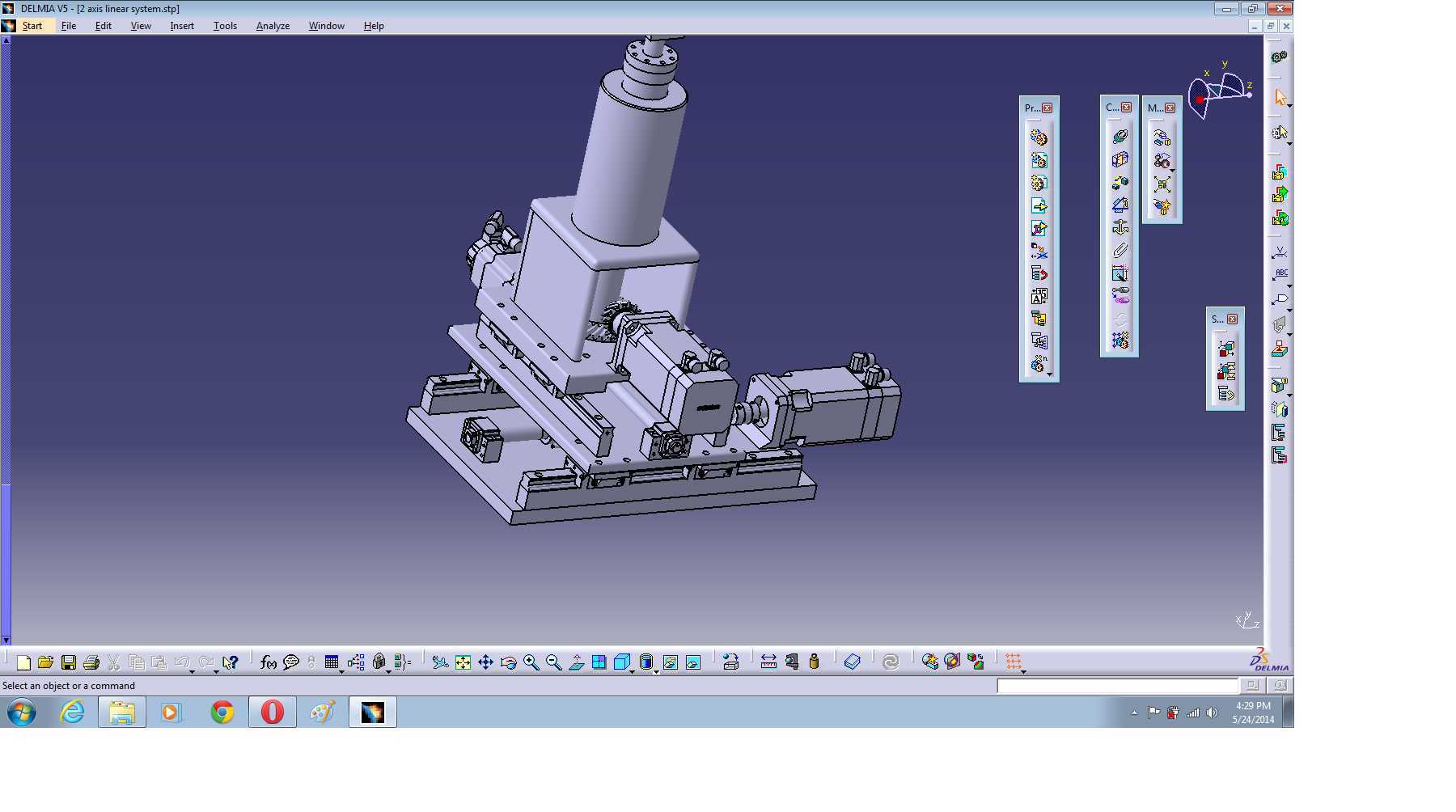Image resolution: width=1456 pixels, height=812 pixels.
Task: Click the Create Multi-View icon
Action: 599,662
